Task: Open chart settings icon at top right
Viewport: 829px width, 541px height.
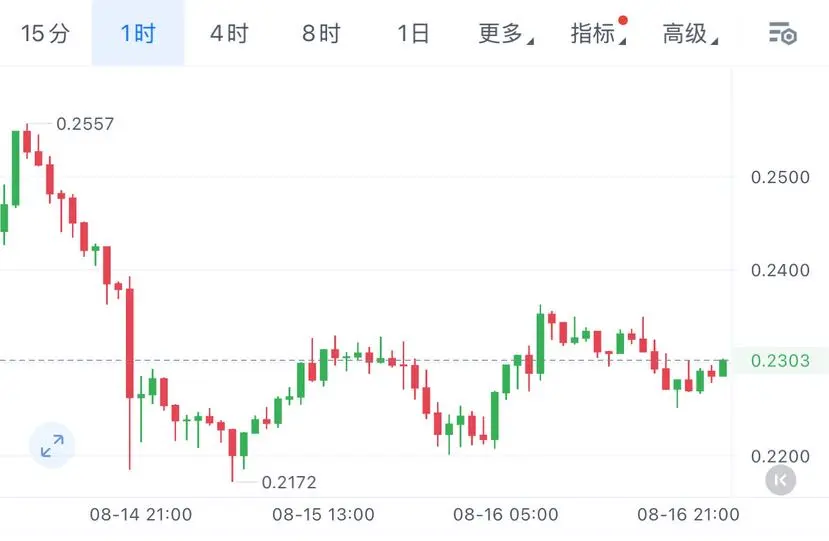Action: click(782, 34)
